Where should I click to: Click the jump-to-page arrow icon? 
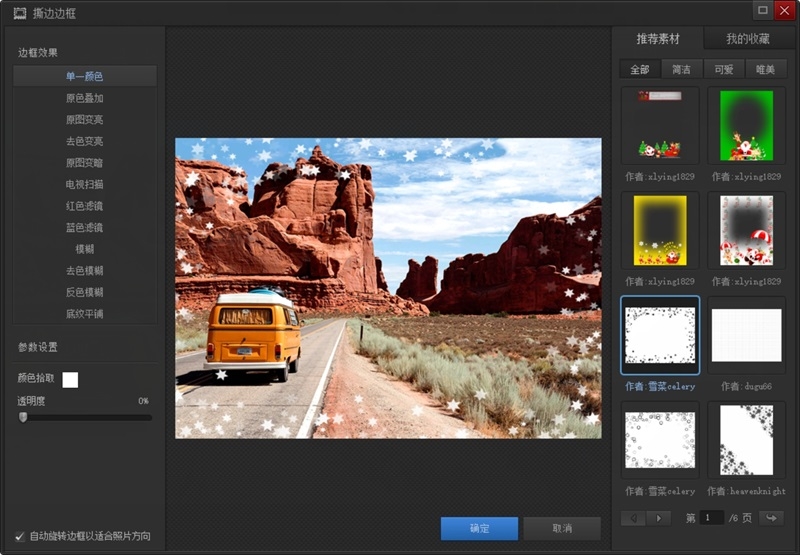[x=771, y=518]
